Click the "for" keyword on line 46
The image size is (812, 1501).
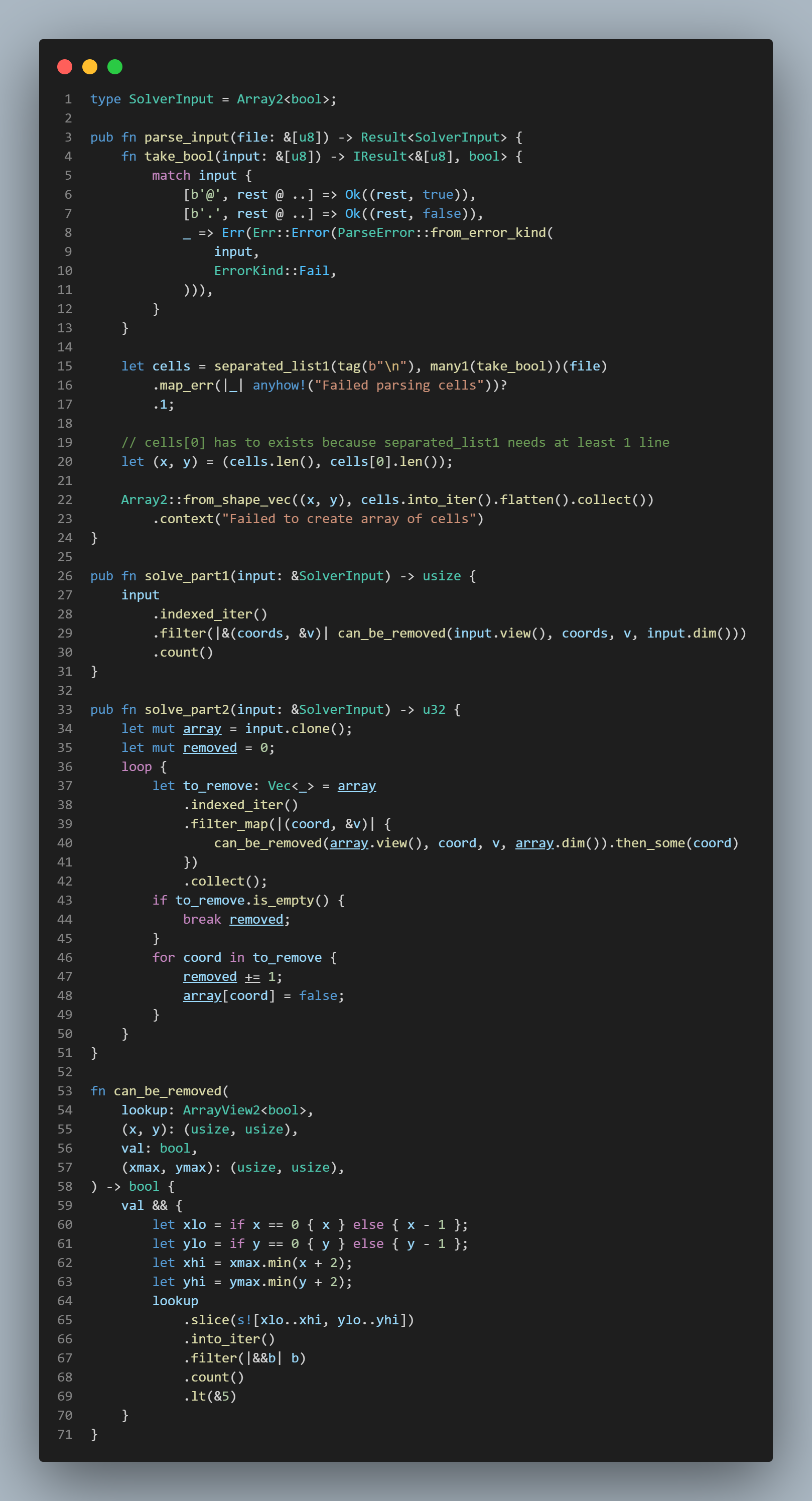pos(164,958)
